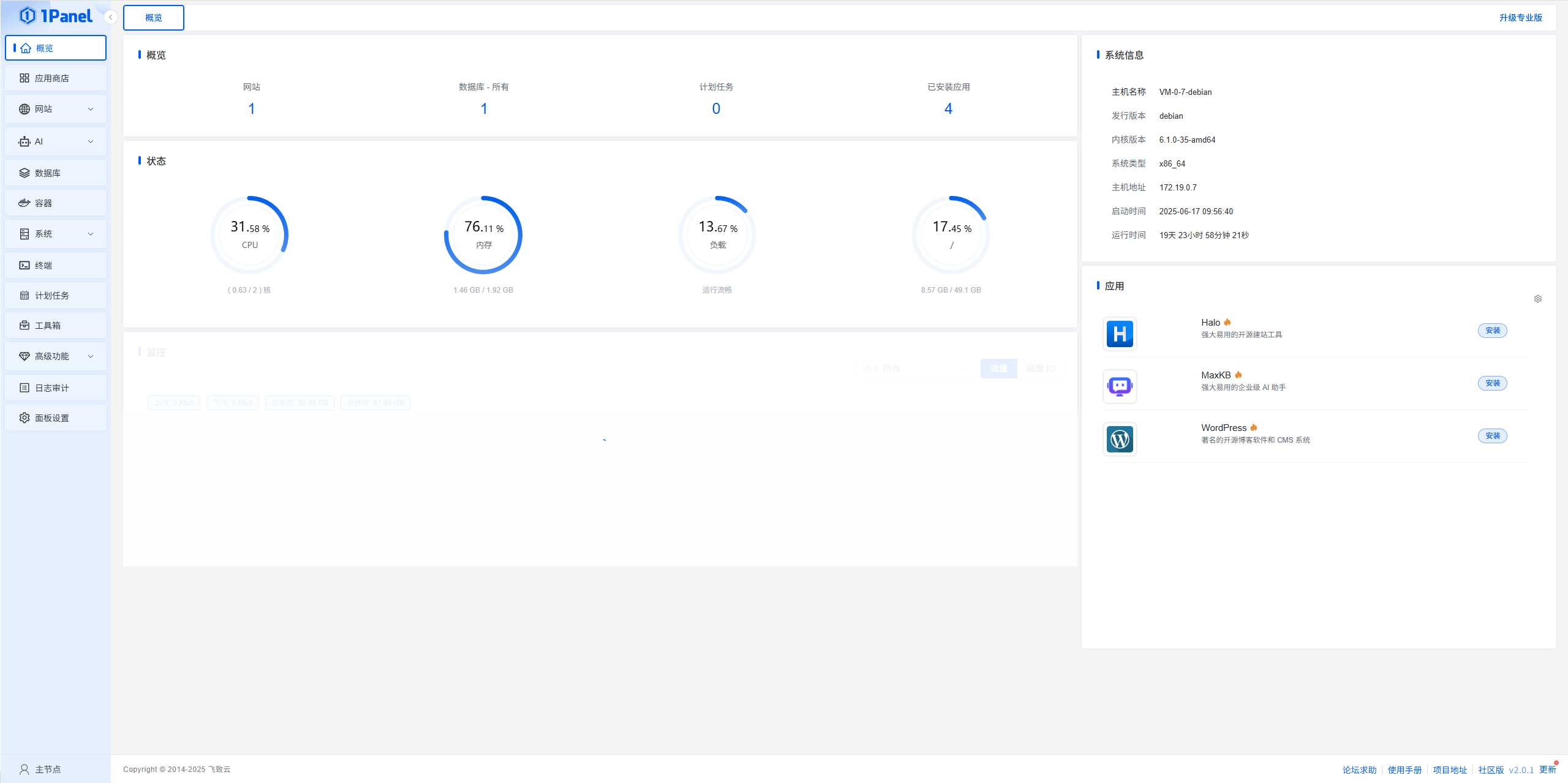This screenshot has height=783, width=1568.
Task: Expand the 网站 websites submenu
Action: point(91,109)
